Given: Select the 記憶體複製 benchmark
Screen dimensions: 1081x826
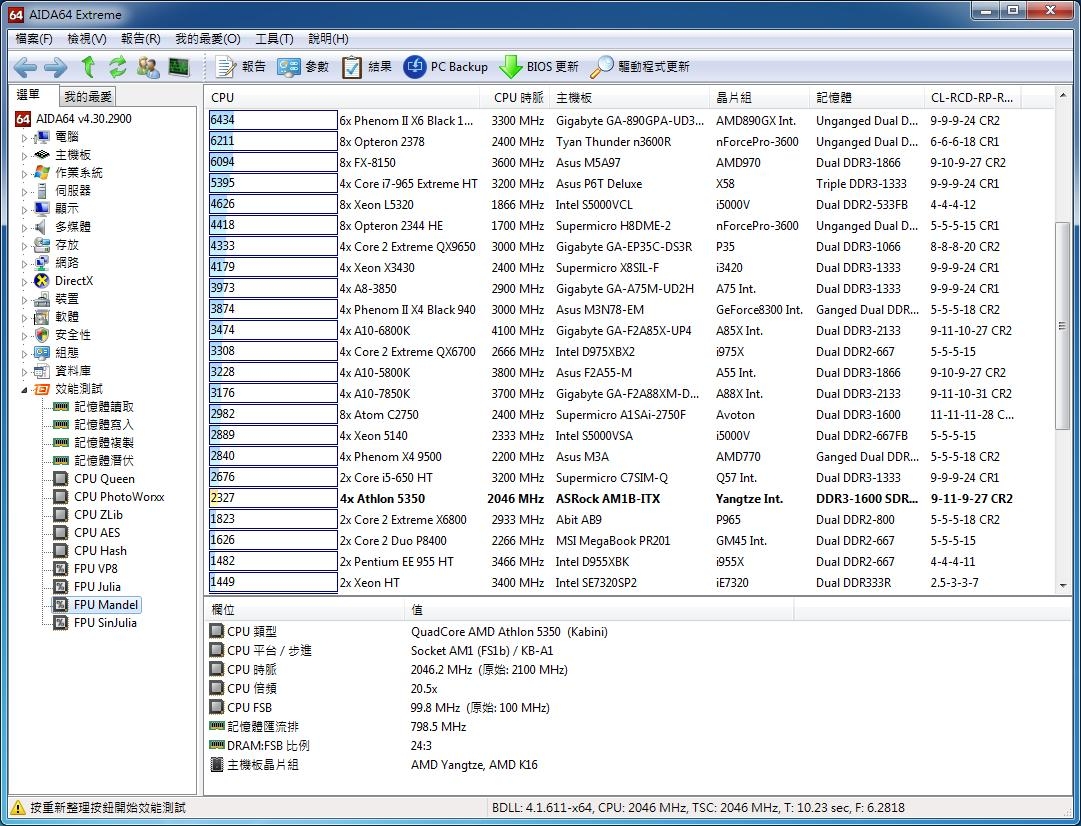Looking at the screenshot, I should (103, 443).
